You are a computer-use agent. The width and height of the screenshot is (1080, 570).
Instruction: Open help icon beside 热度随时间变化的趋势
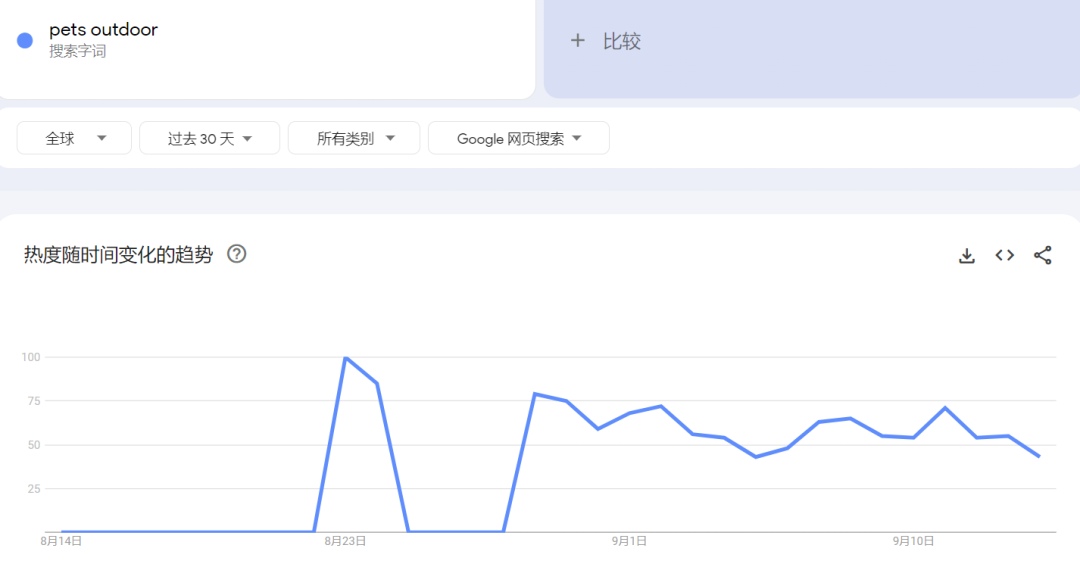(236, 254)
